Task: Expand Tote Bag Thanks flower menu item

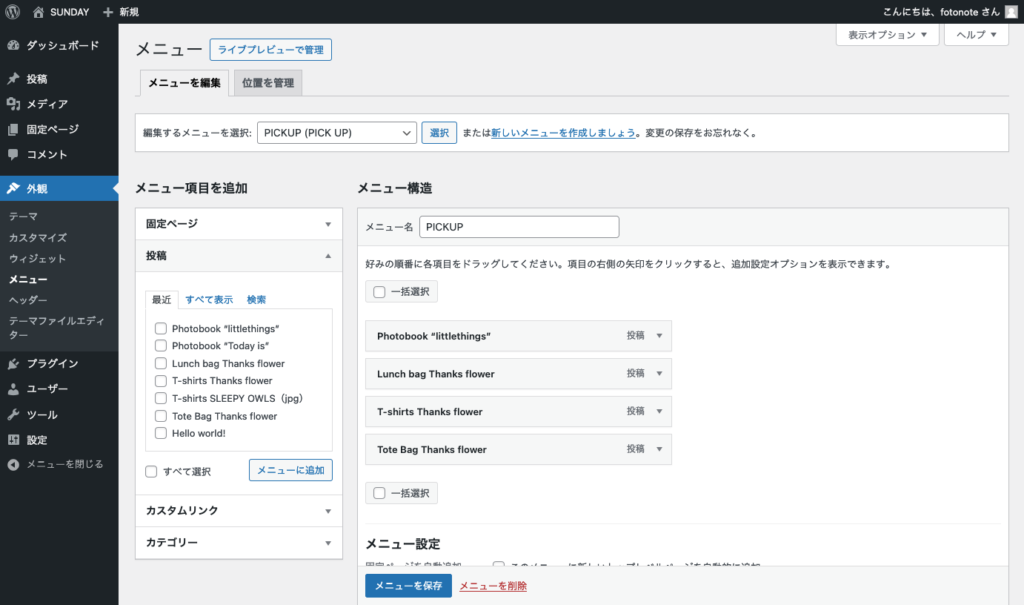Action: [x=658, y=449]
